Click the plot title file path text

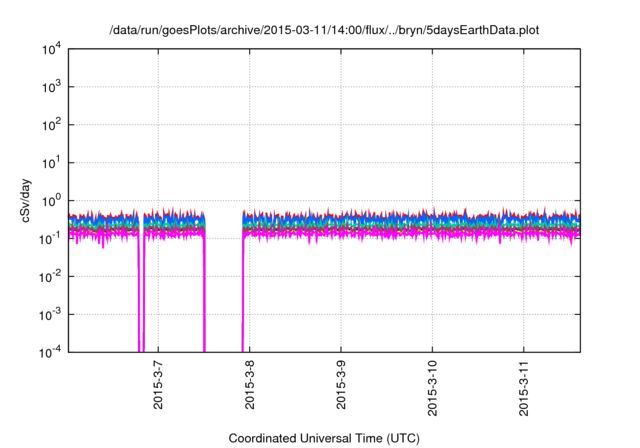pyautogui.click(x=324, y=30)
